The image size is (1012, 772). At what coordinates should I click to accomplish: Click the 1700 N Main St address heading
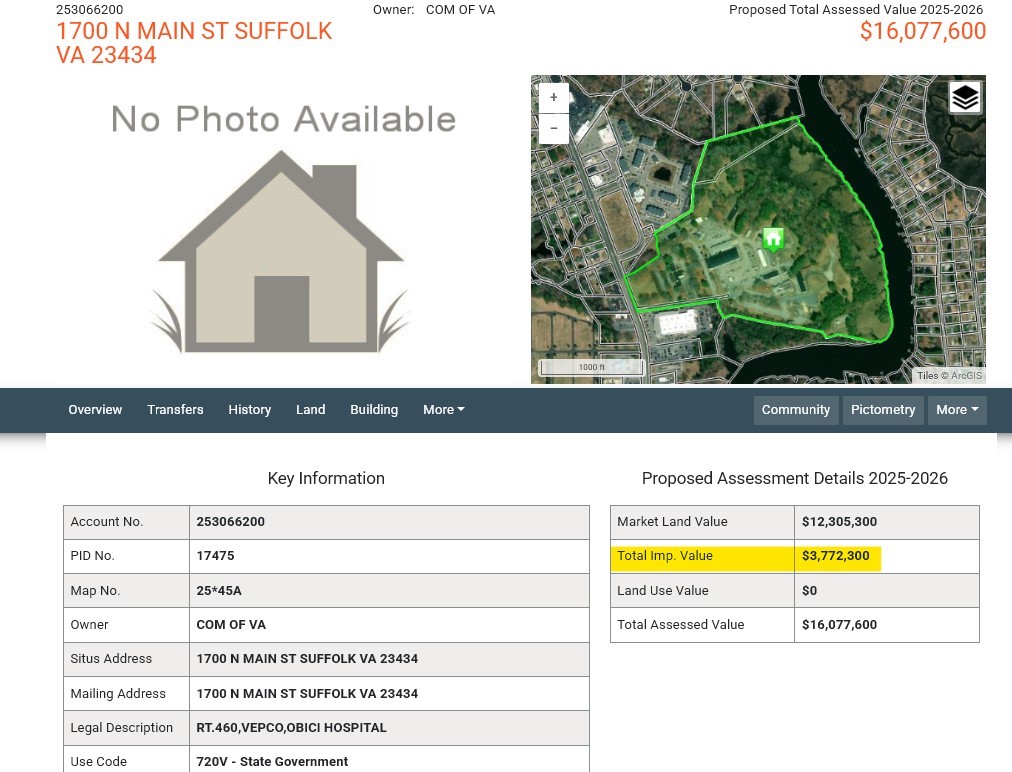[193, 43]
